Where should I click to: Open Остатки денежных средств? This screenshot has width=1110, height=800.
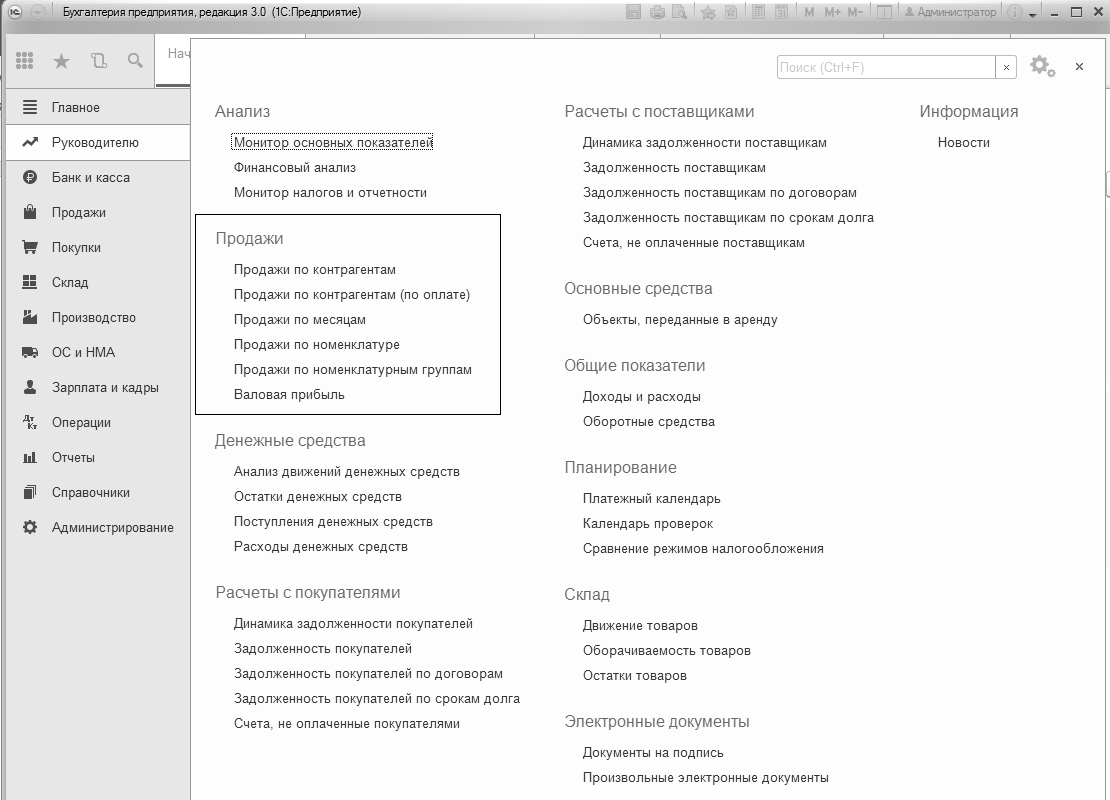pos(318,497)
